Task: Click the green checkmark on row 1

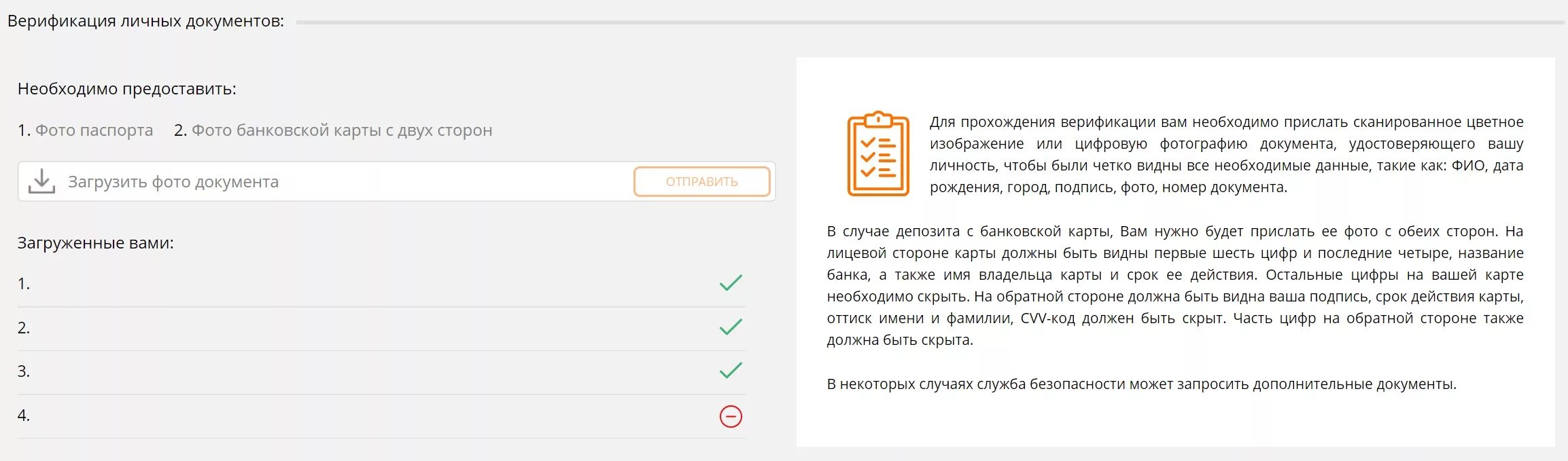Action: 731,283
